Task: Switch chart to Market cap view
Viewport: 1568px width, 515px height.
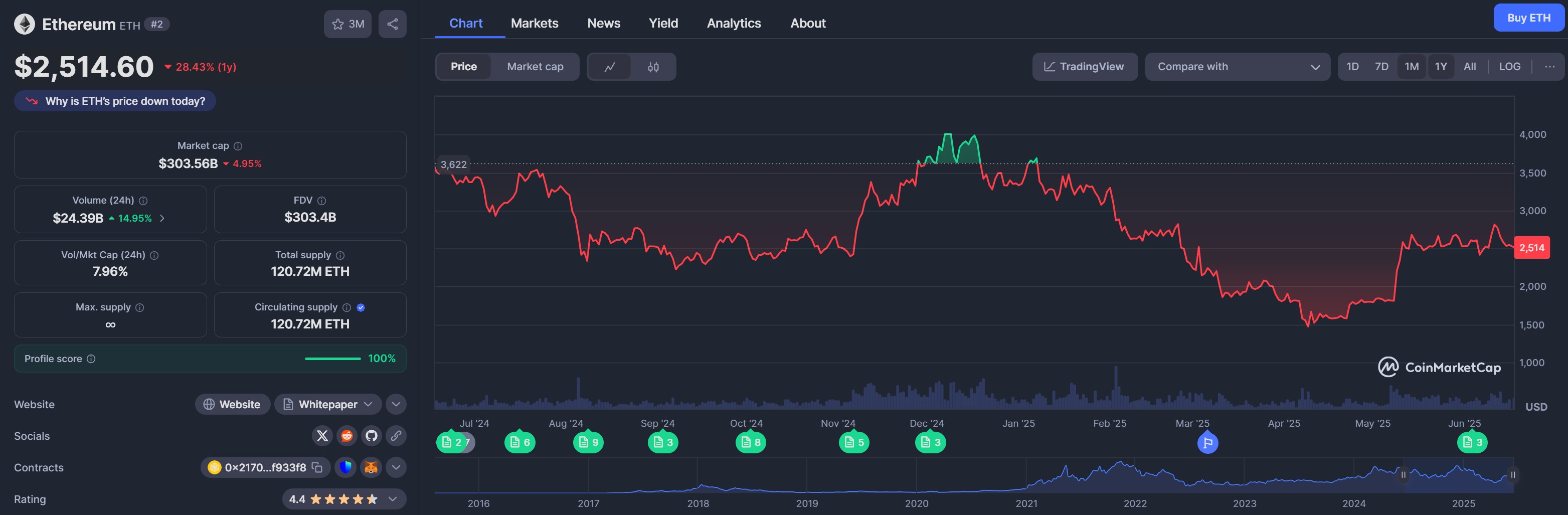Action: tap(535, 67)
